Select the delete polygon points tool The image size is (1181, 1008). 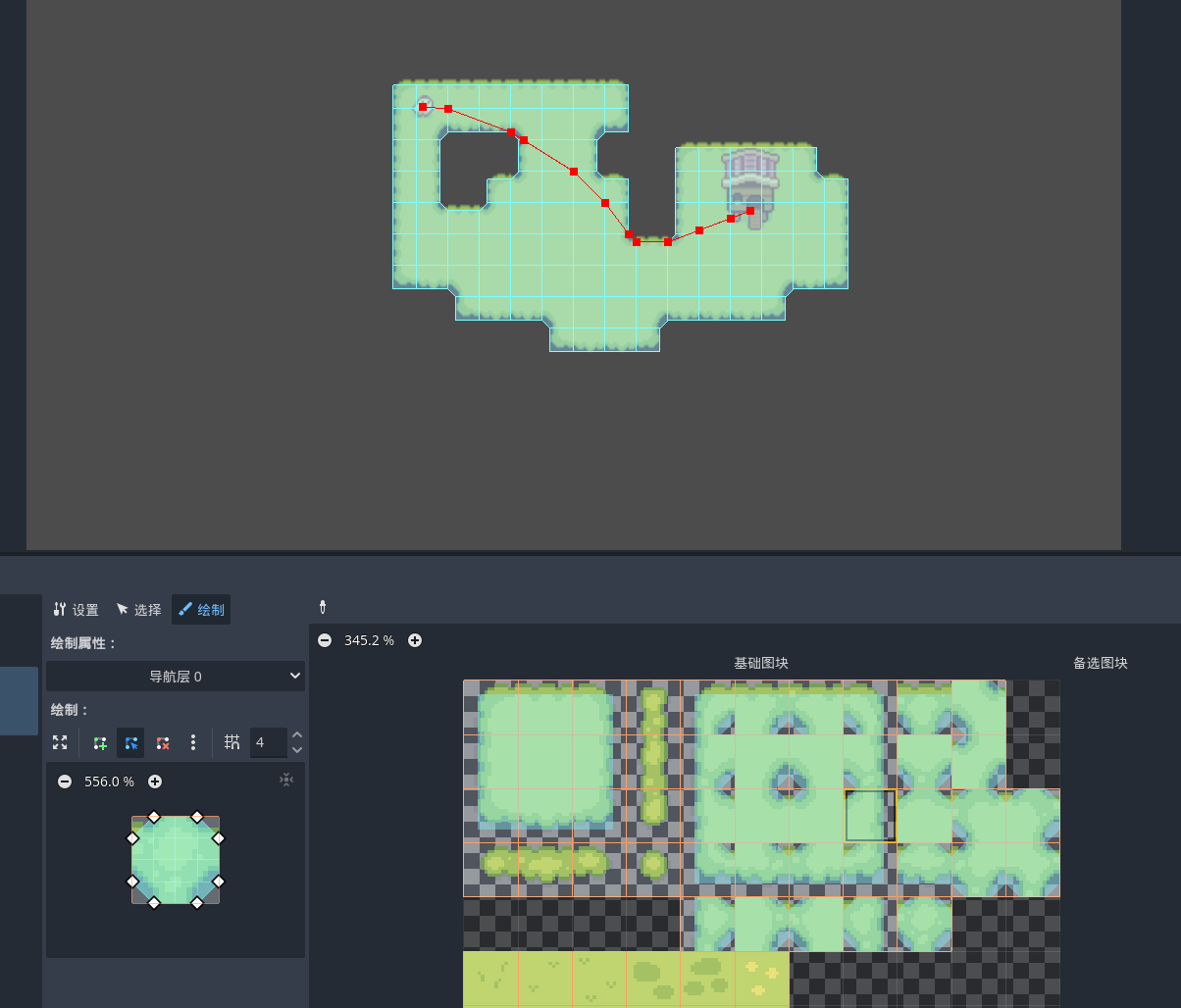pyautogui.click(x=163, y=742)
